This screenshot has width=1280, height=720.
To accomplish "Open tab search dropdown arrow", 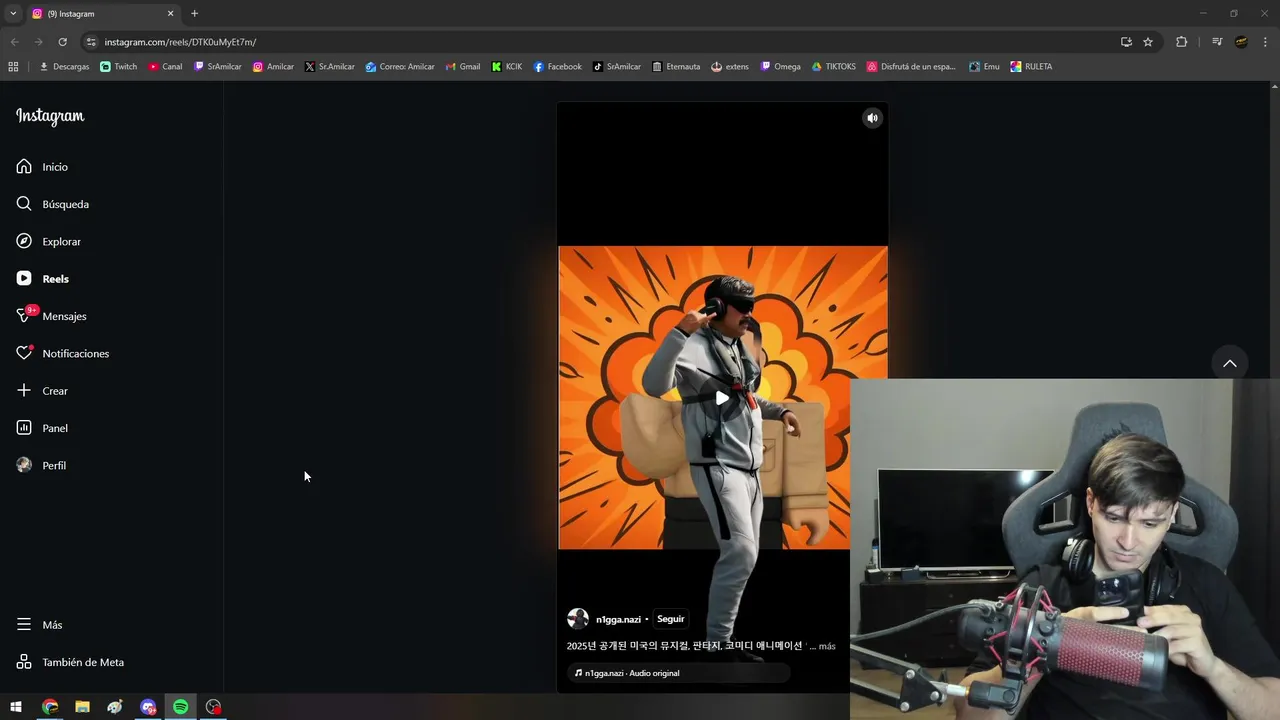I will tap(13, 14).
